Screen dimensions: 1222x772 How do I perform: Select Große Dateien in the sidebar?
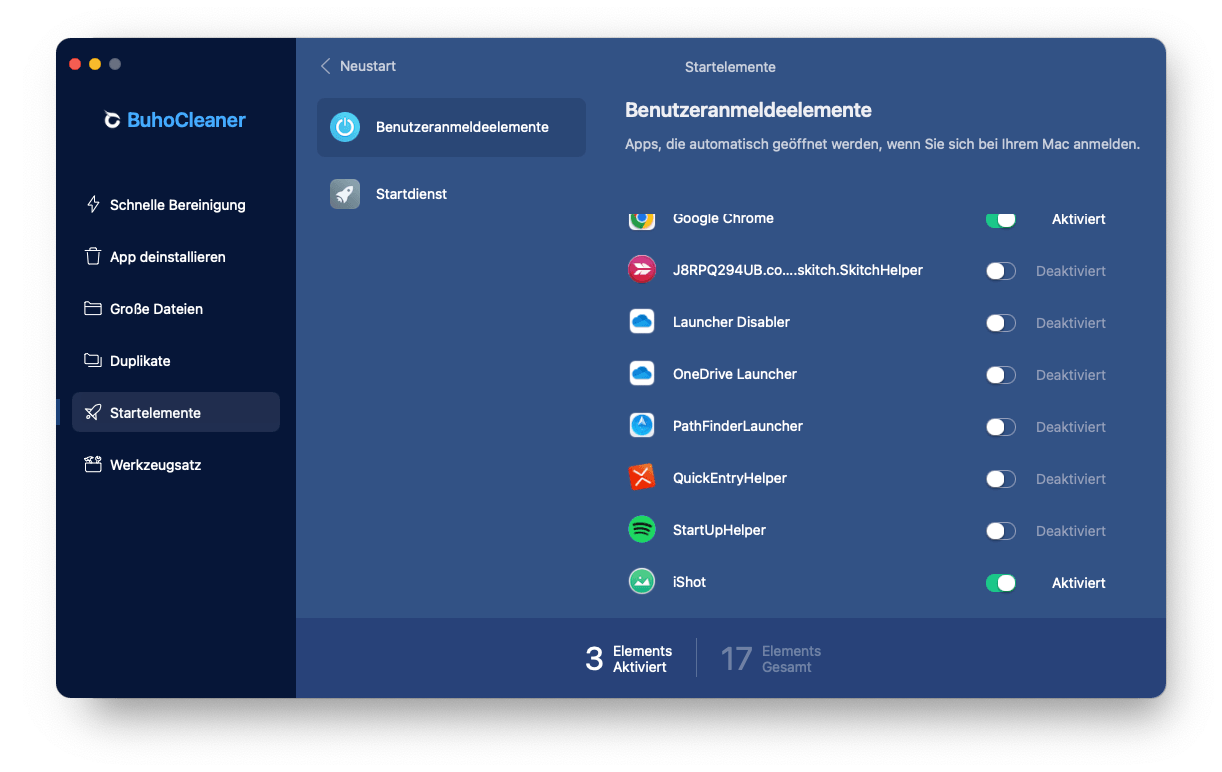(156, 309)
